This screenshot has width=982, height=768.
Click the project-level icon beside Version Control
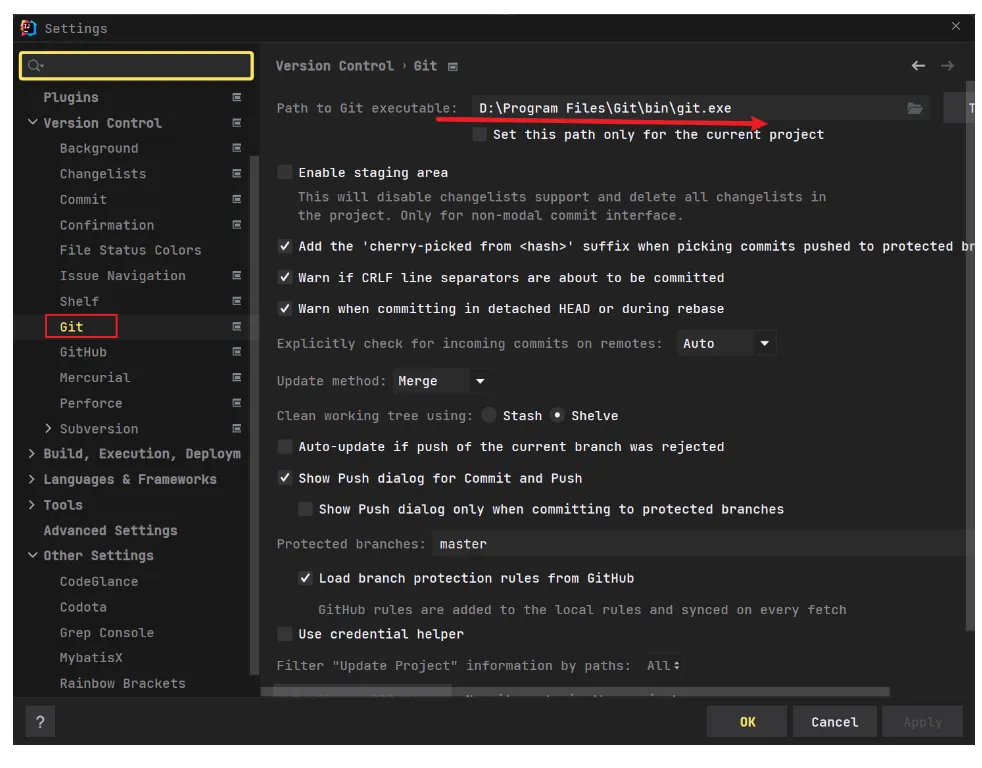[237, 123]
